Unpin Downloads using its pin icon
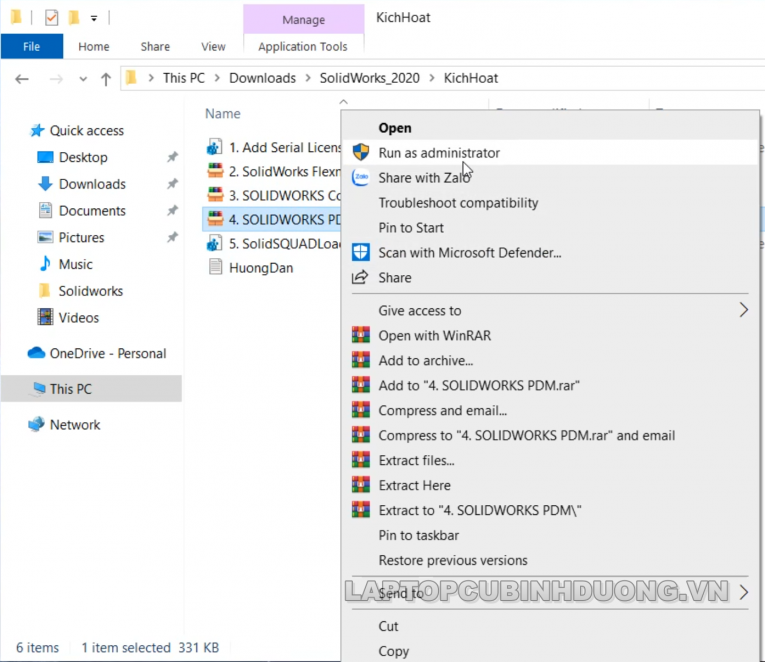 [x=172, y=184]
